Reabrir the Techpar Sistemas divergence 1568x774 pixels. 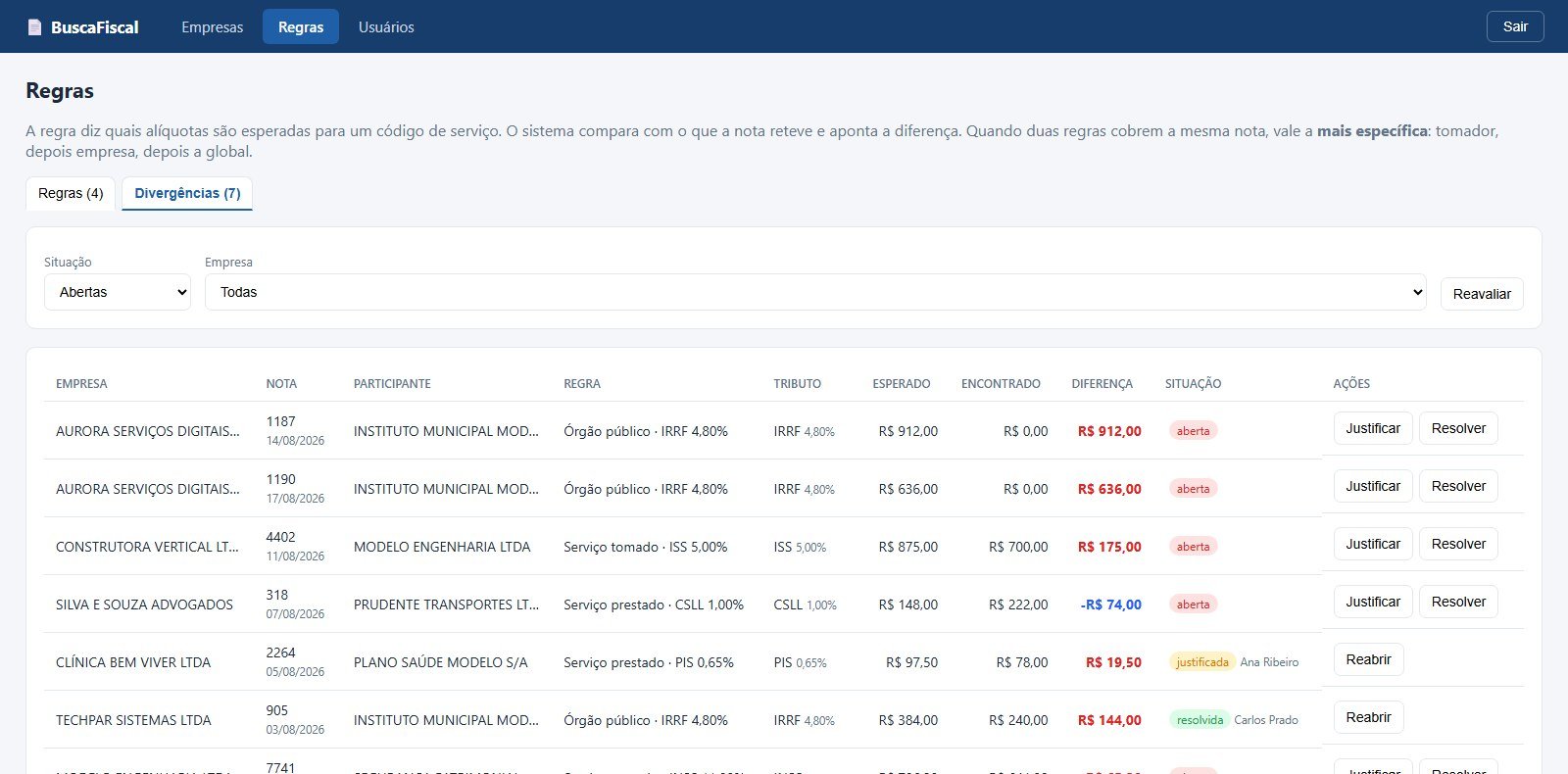point(1369,717)
